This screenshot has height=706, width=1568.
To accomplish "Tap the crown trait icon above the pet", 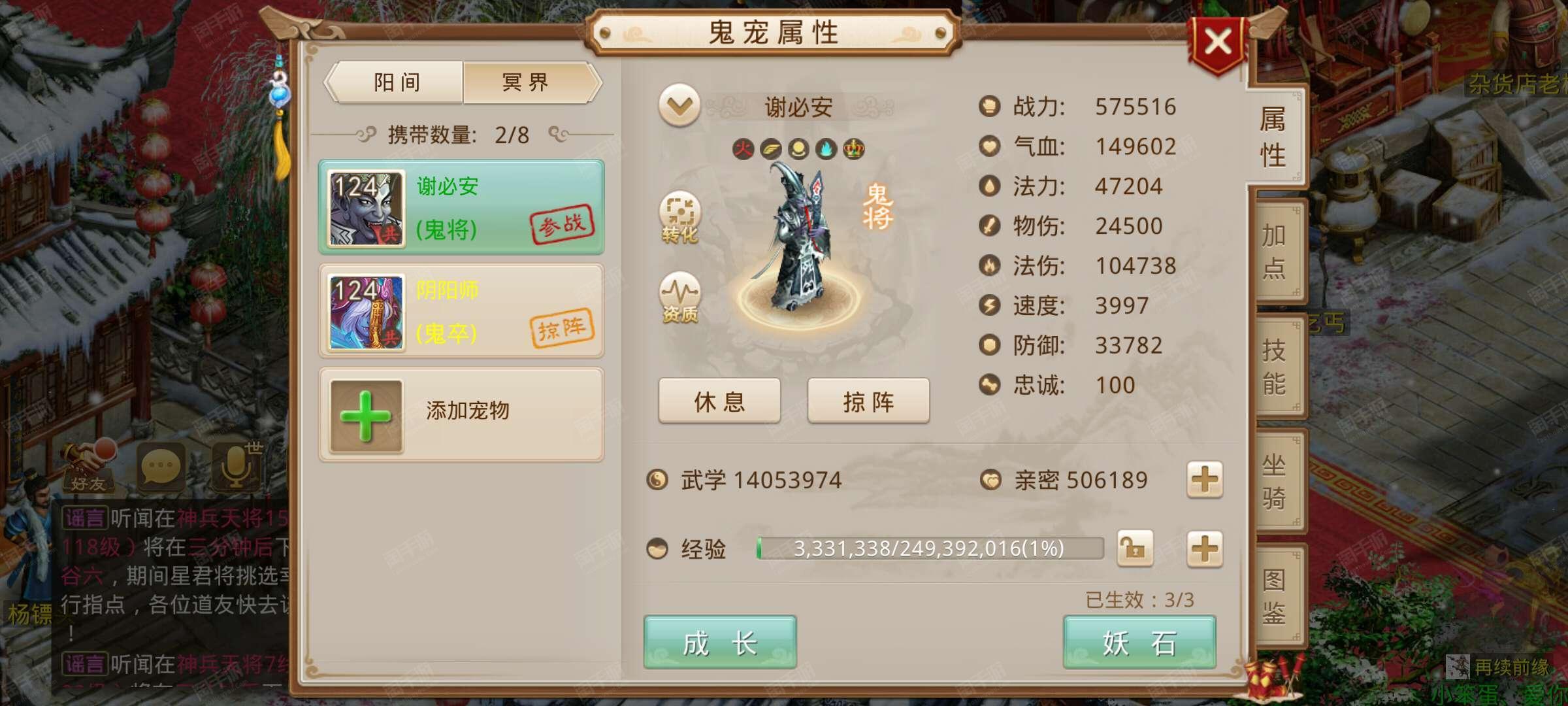I will coord(853,149).
